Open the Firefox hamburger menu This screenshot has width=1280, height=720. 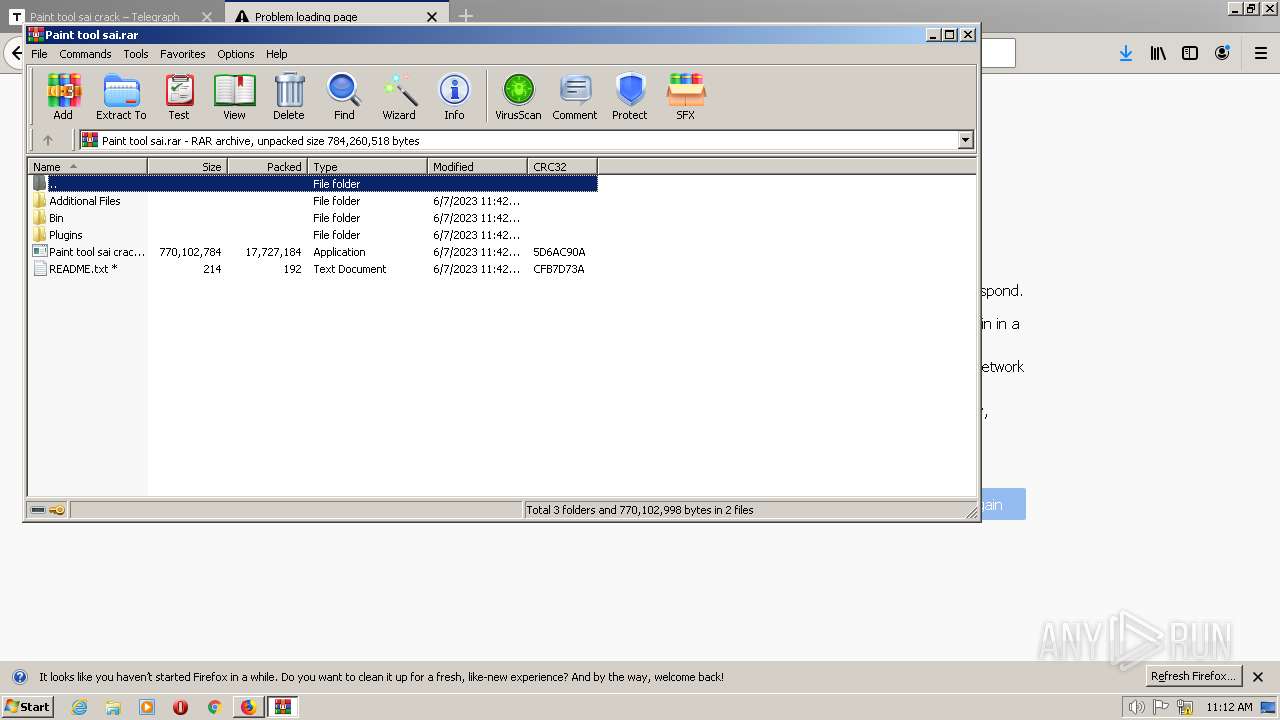(x=1261, y=53)
